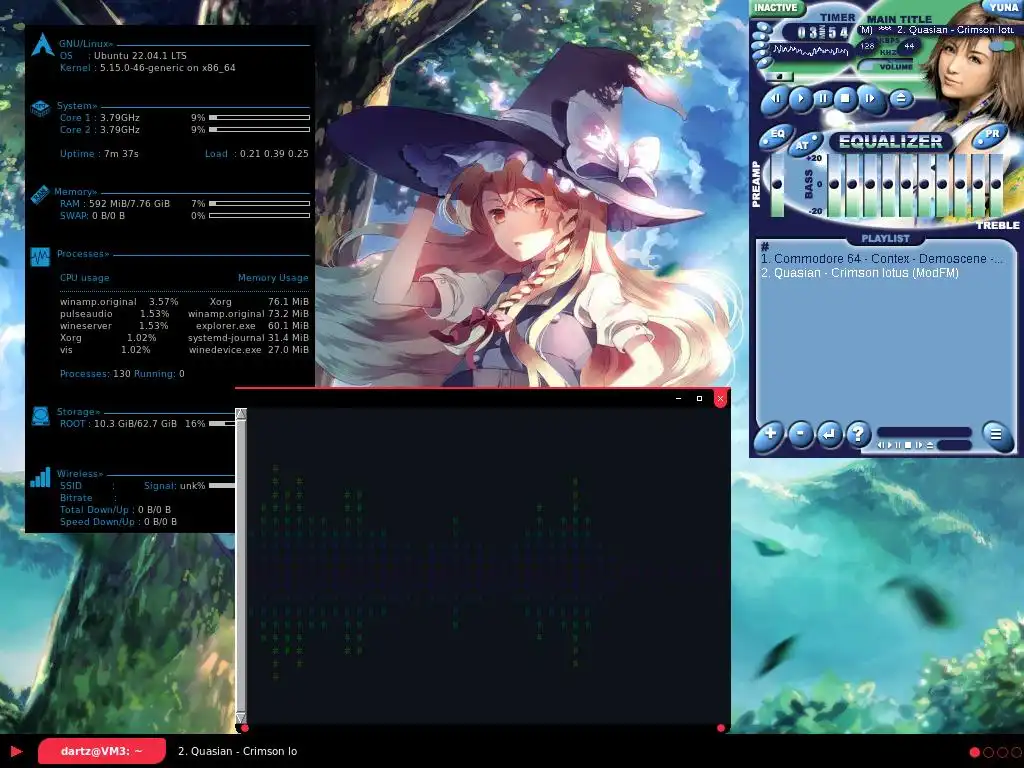Click the PREAMP slider knob

tap(776, 185)
